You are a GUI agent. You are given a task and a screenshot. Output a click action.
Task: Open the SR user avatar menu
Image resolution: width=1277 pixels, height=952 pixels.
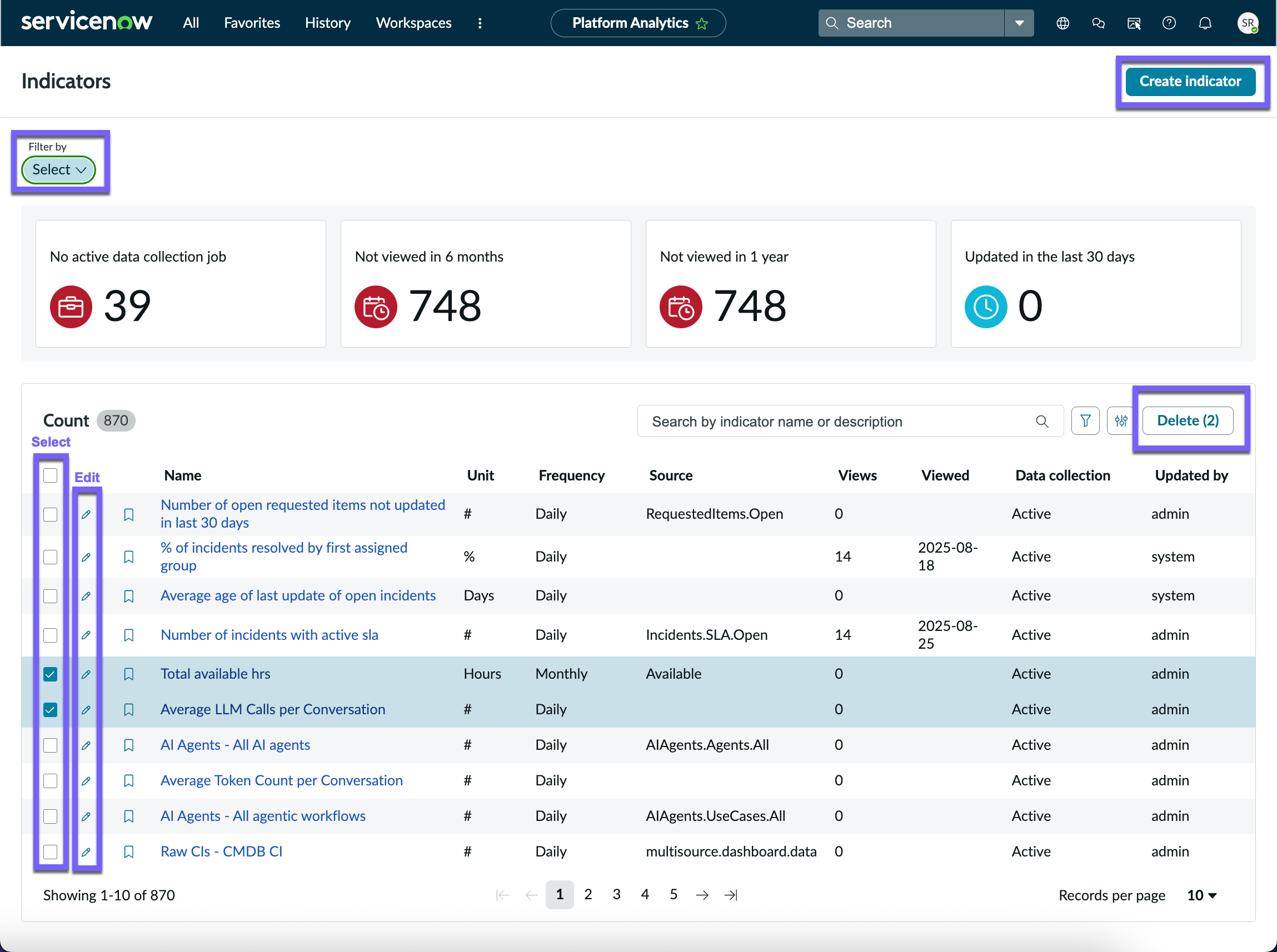1248,23
